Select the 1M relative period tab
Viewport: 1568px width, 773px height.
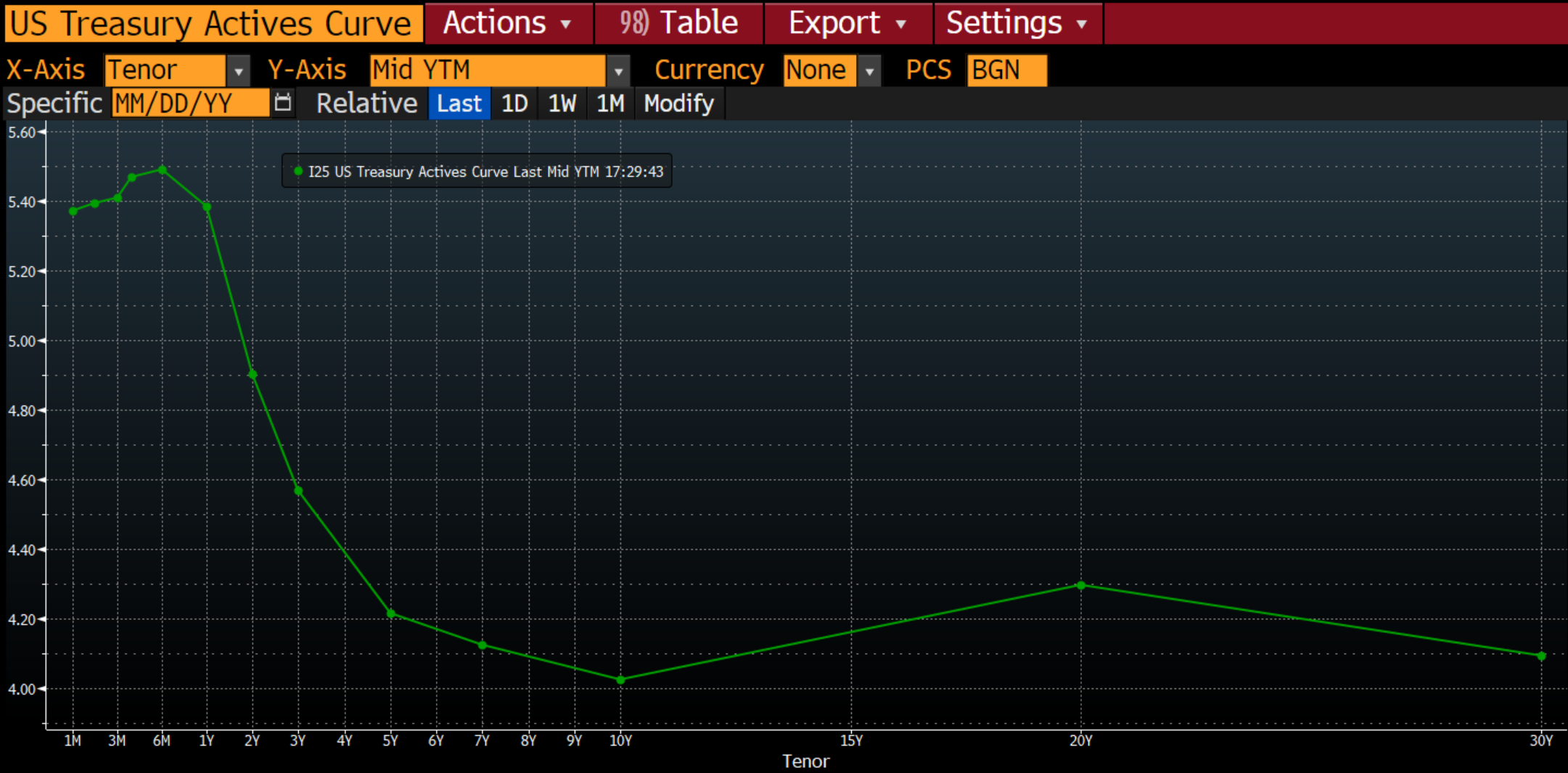(x=610, y=104)
